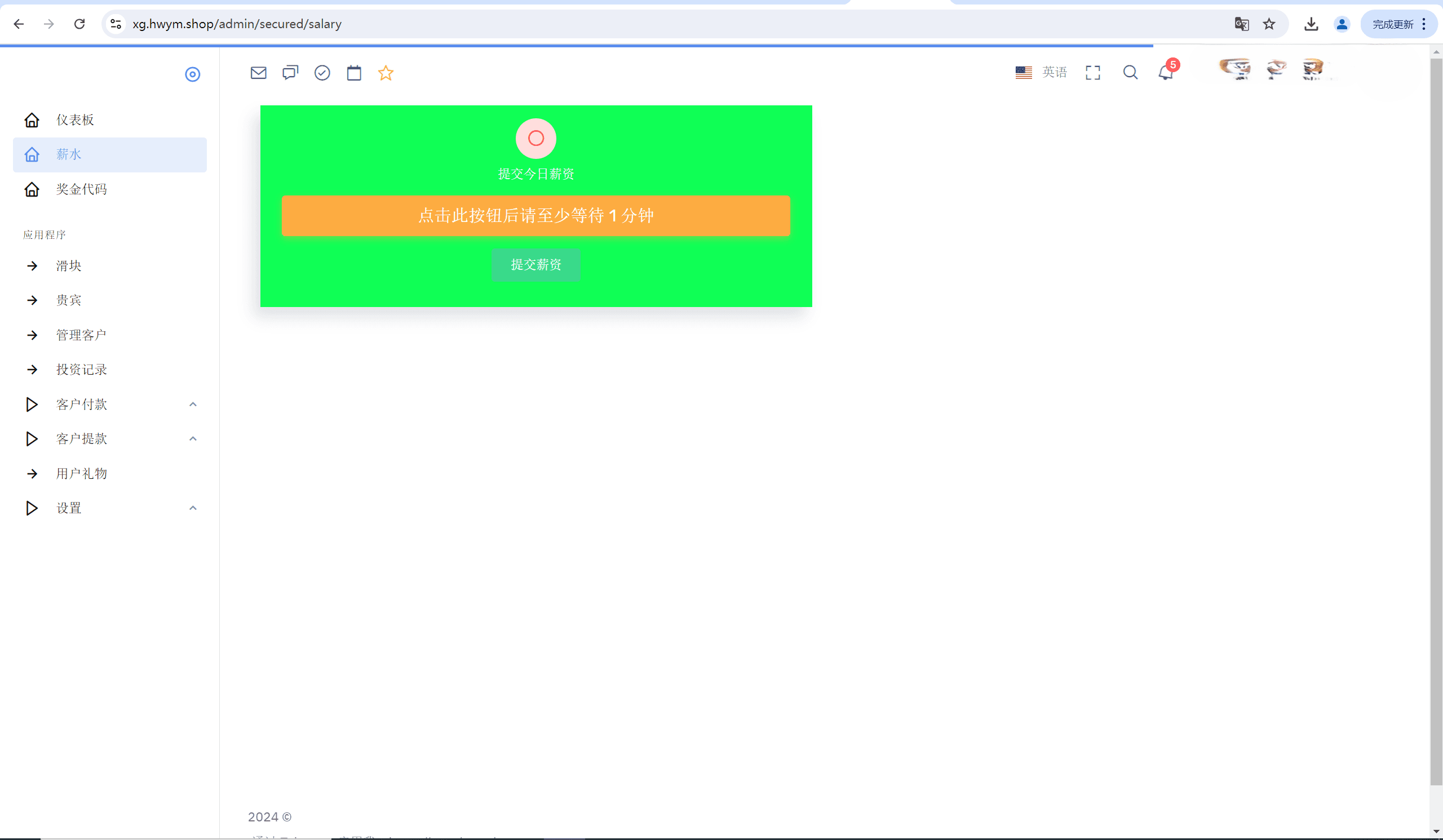The height and width of the screenshot is (840, 1443).
Task: Click Chrome's translate page icon
Action: [x=1241, y=24]
